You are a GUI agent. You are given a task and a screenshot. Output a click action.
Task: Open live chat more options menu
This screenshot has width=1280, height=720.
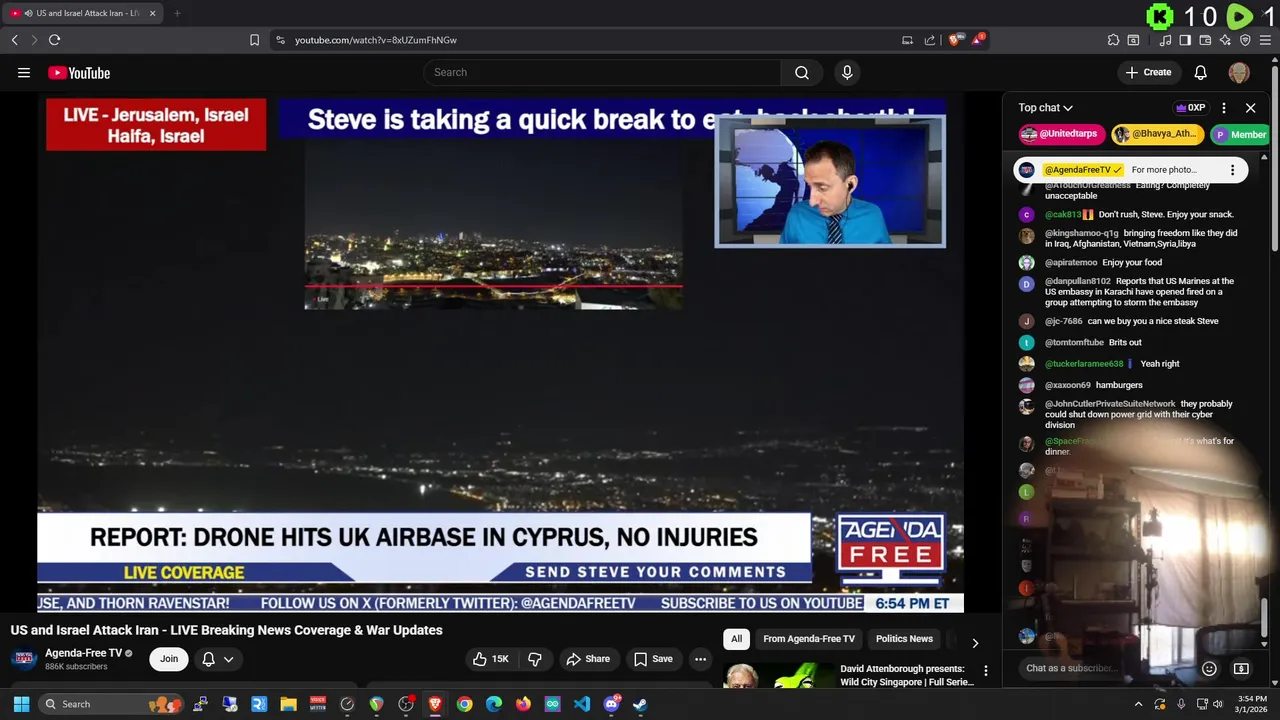pyautogui.click(x=1223, y=108)
